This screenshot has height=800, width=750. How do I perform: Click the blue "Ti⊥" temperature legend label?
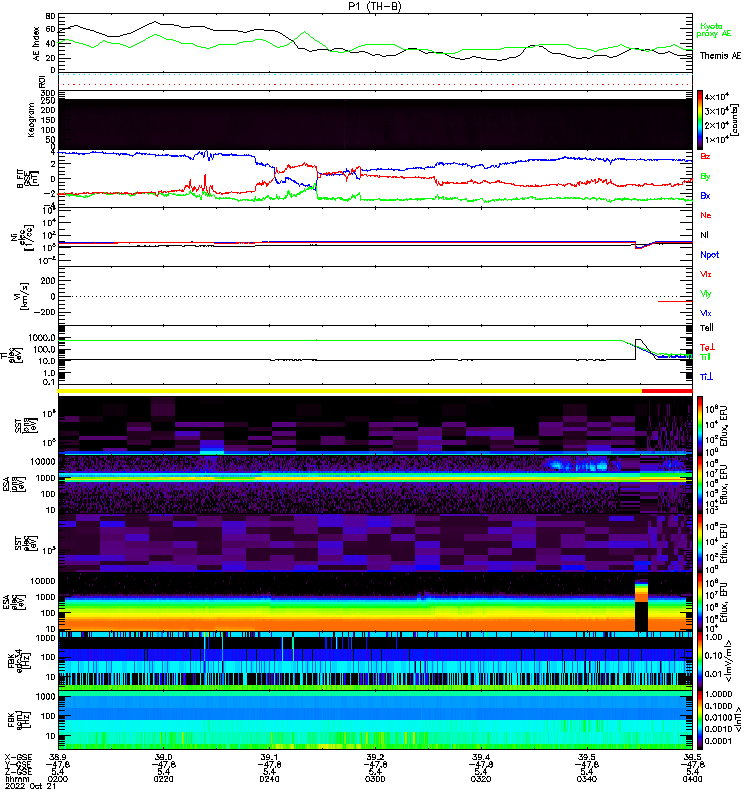(x=706, y=377)
